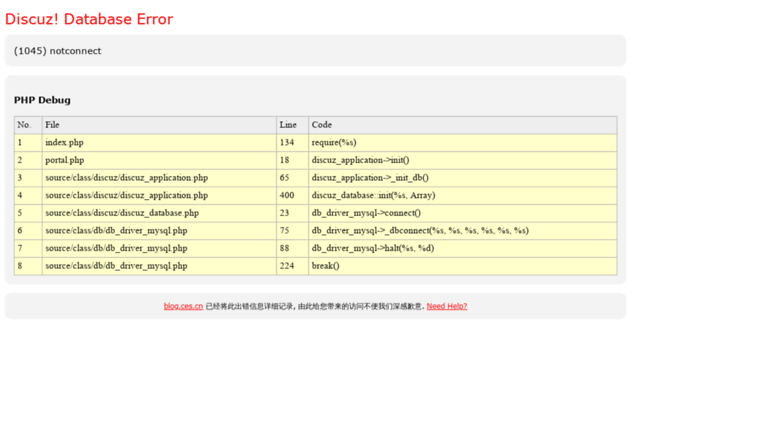Click line number 75
This screenshot has height=423, width=777.
pyautogui.click(x=292, y=231)
